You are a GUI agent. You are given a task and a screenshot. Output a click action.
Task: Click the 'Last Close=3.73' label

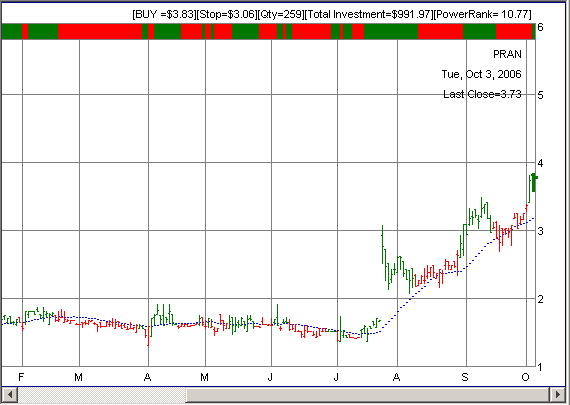click(x=482, y=94)
